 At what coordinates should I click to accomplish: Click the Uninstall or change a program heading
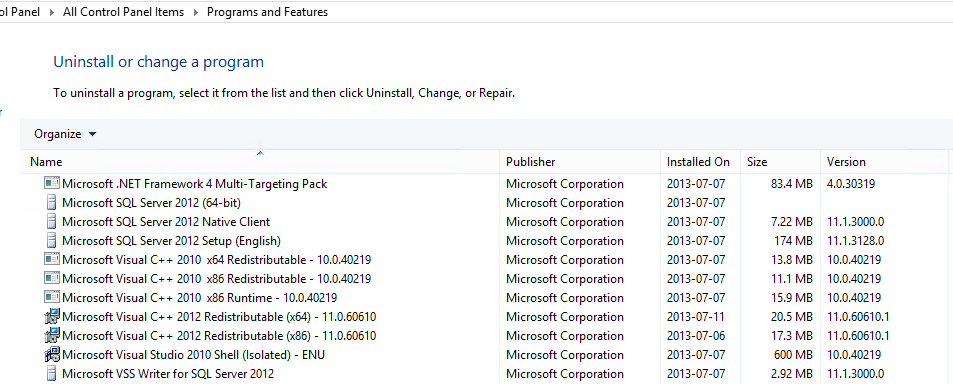(159, 62)
